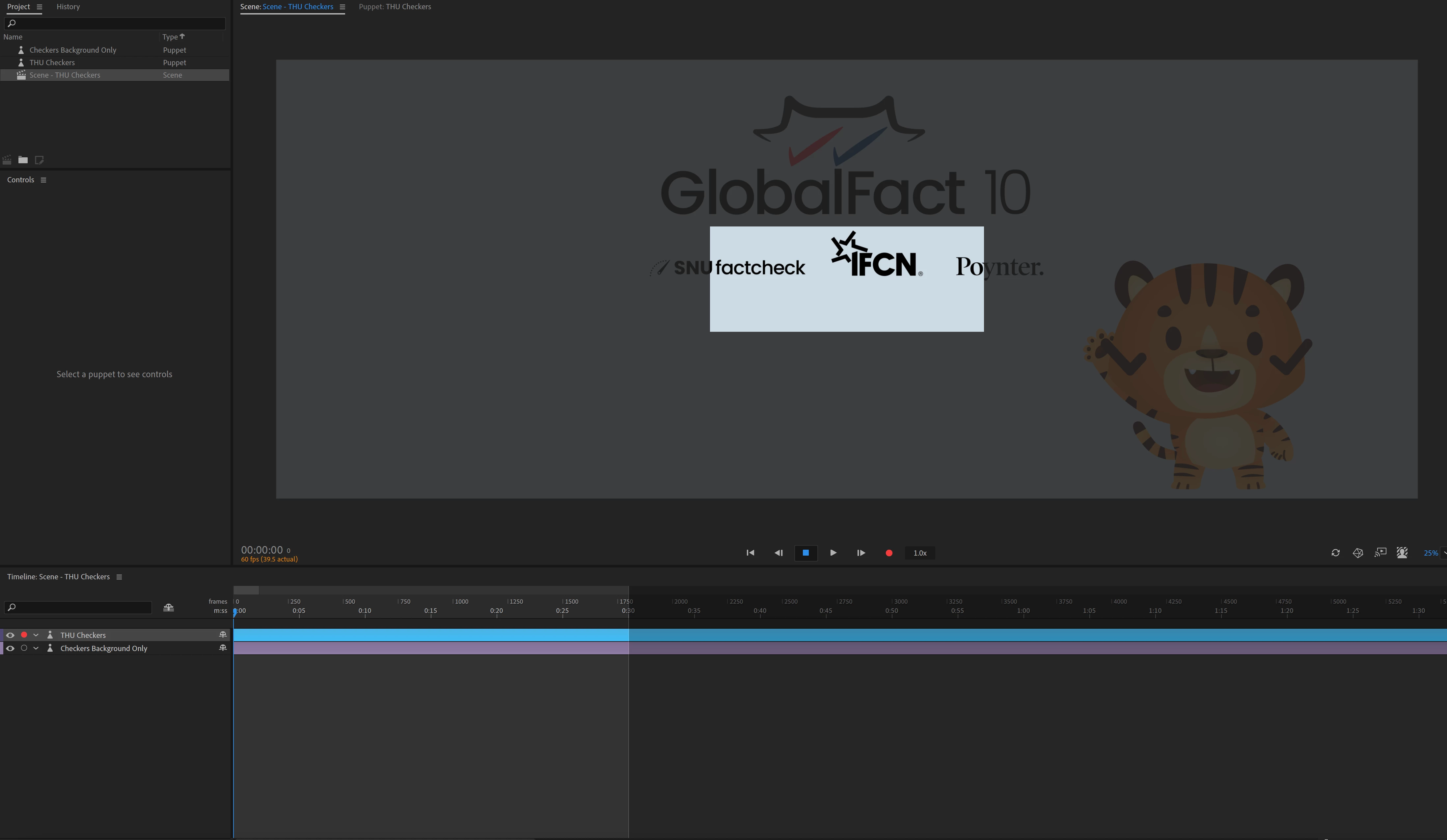This screenshot has height=840, width=1447.
Task: Open the Timeline panel hamburger menu
Action: [x=120, y=577]
